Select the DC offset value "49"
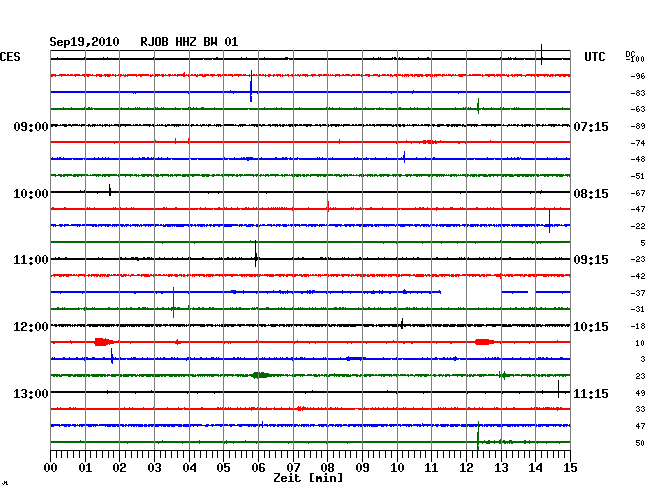The image size is (650, 494). pyautogui.click(x=640, y=393)
